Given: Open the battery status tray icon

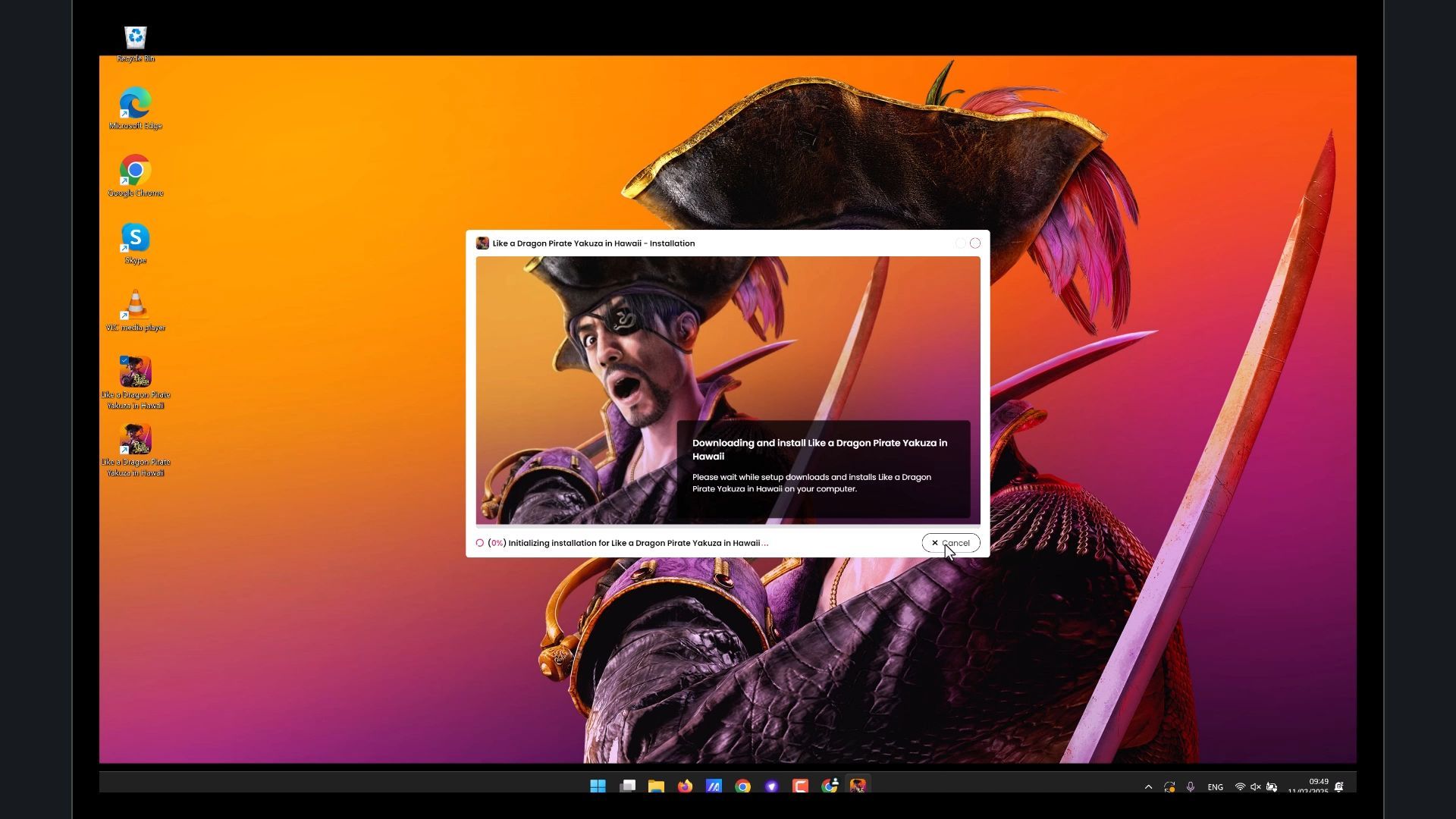Looking at the screenshot, I should pos(1272,787).
